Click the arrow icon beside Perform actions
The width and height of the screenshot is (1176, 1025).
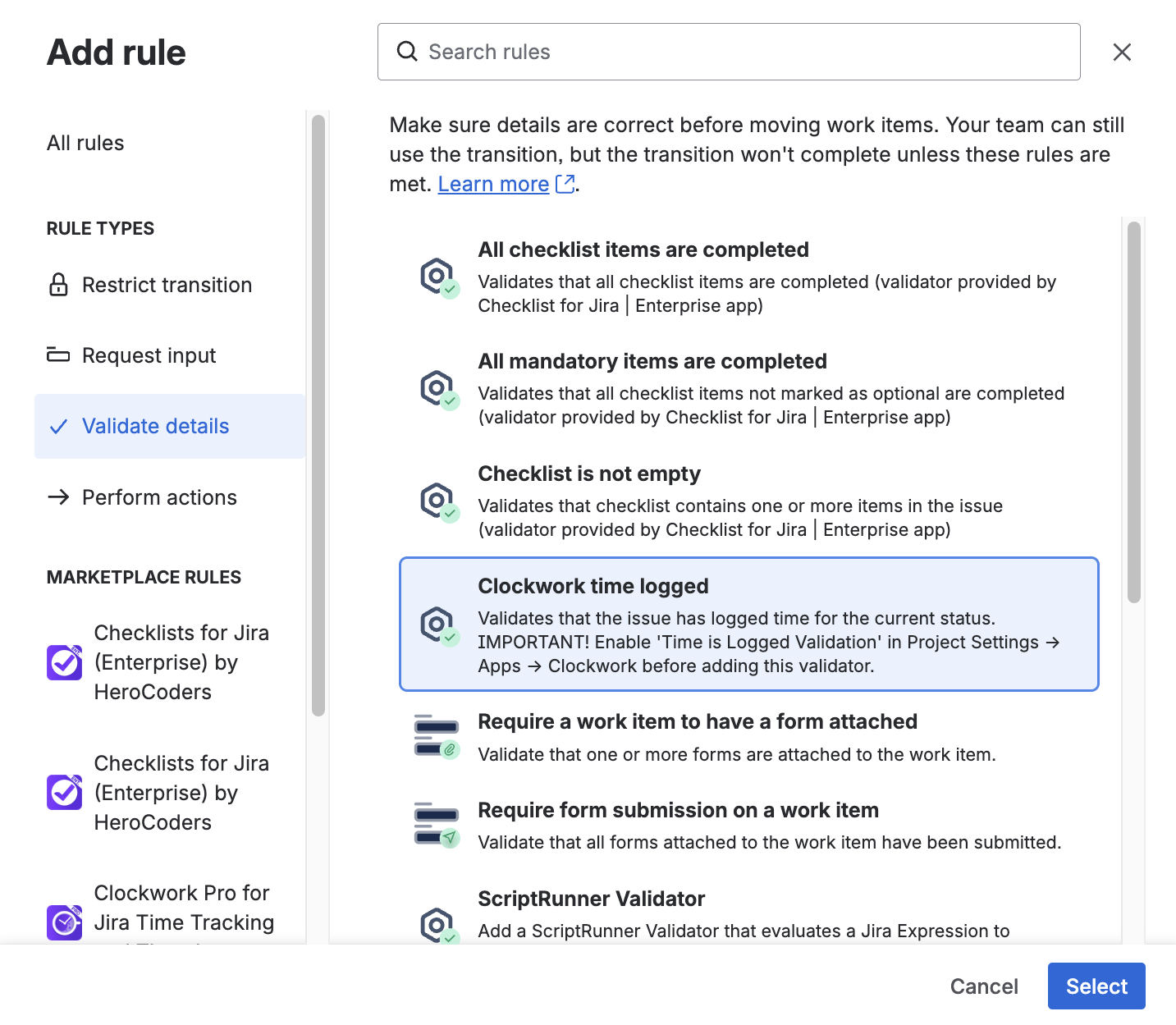pos(58,497)
